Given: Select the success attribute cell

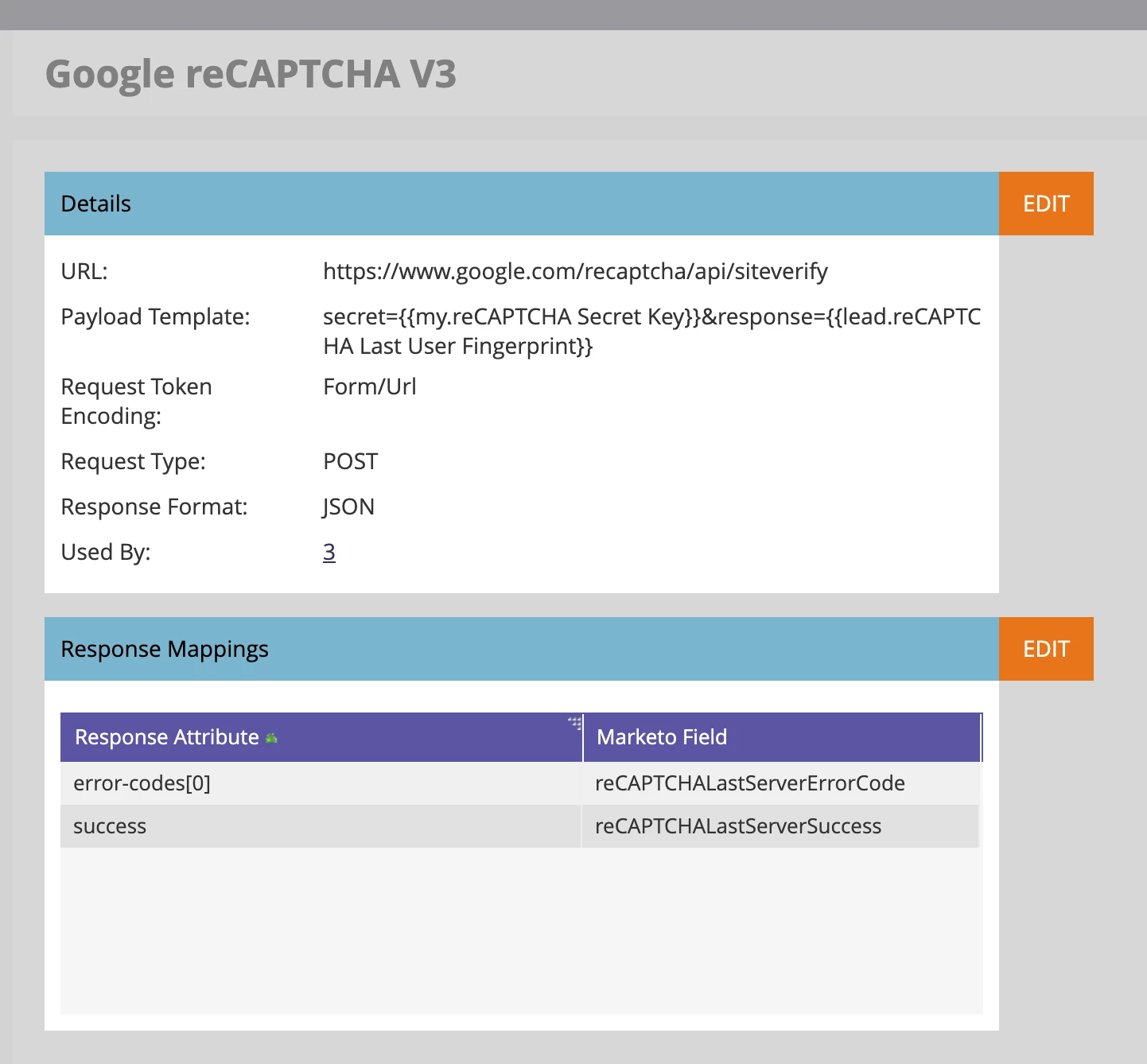Looking at the screenshot, I should [x=321, y=826].
